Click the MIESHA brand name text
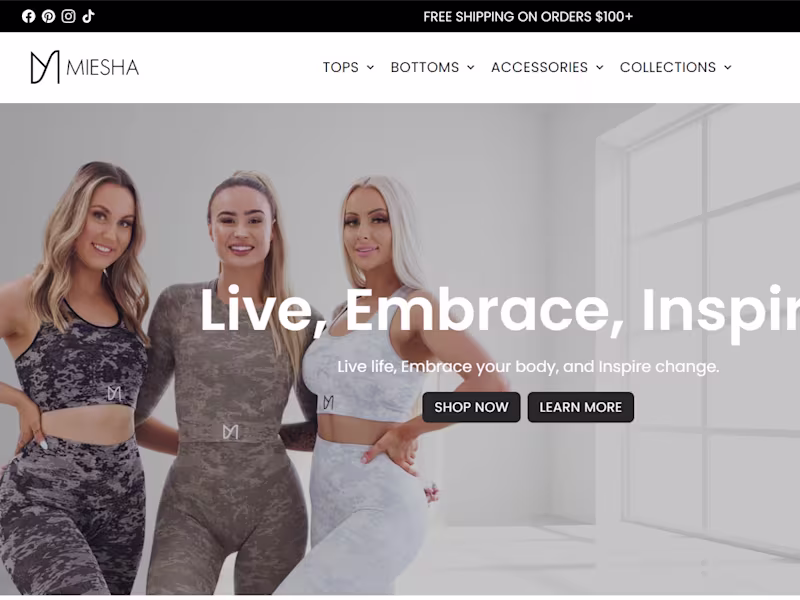 coord(103,67)
